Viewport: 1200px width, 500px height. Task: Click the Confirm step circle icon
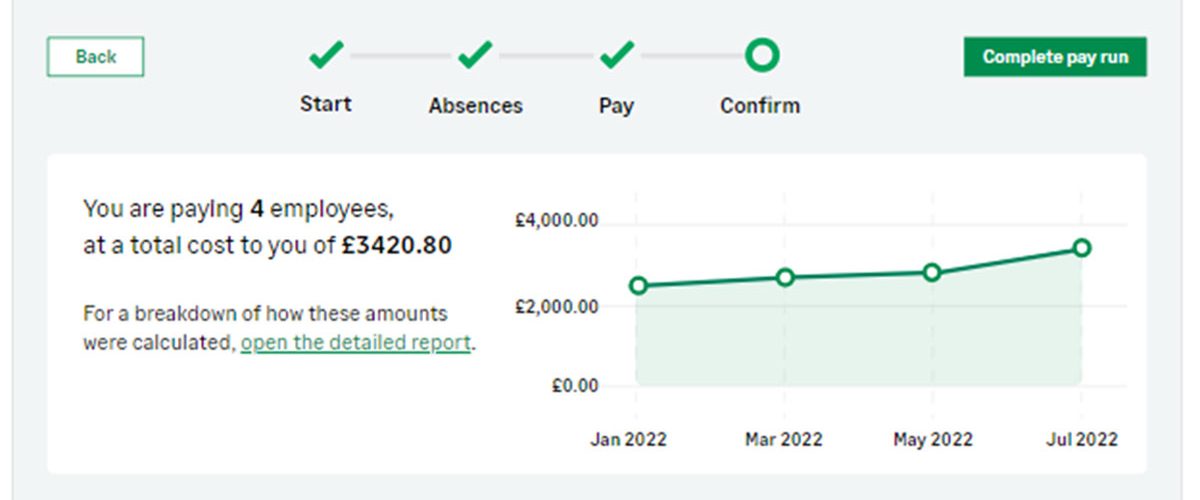pos(761,55)
